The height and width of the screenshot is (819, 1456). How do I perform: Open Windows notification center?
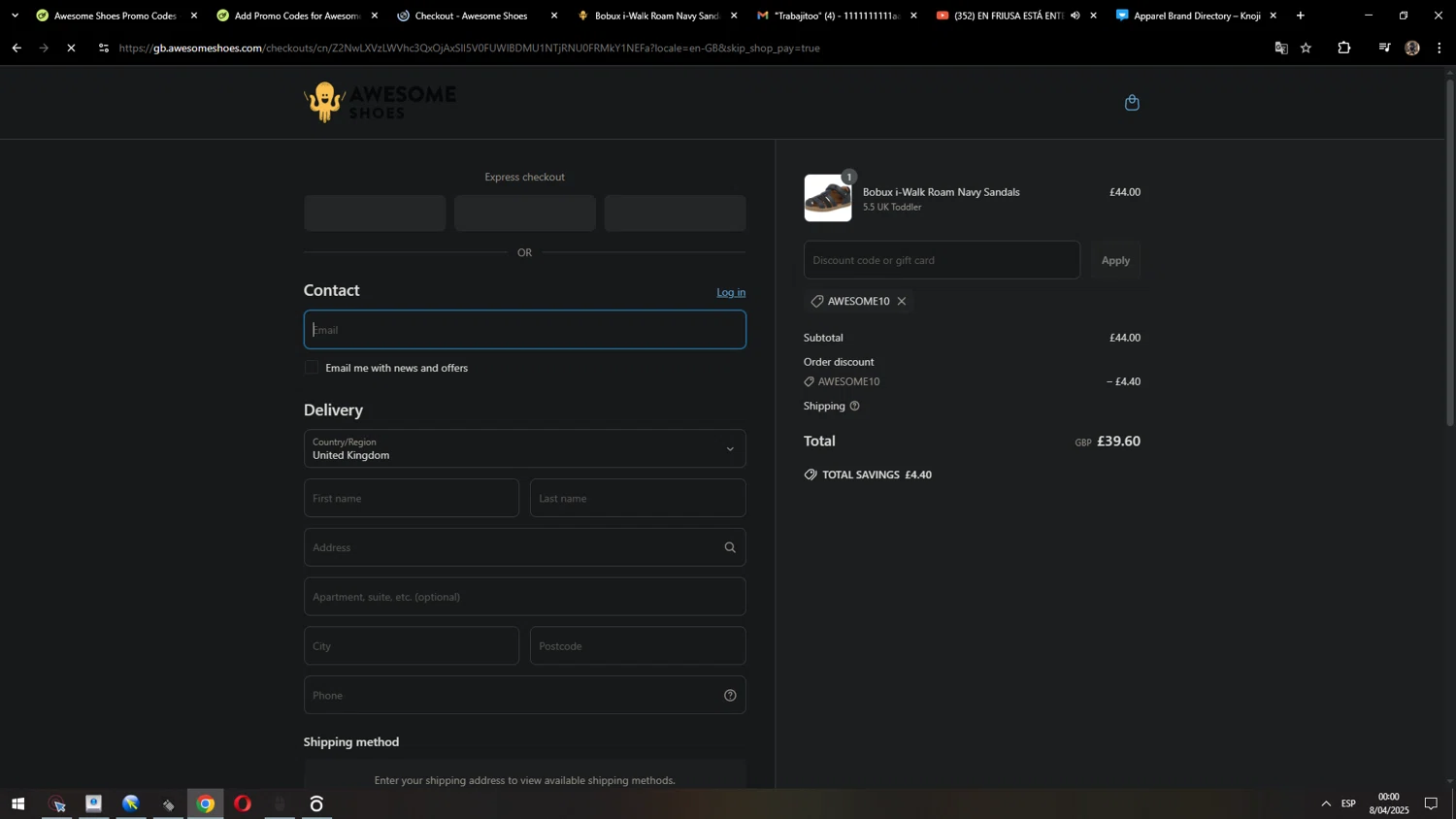coord(1431,804)
